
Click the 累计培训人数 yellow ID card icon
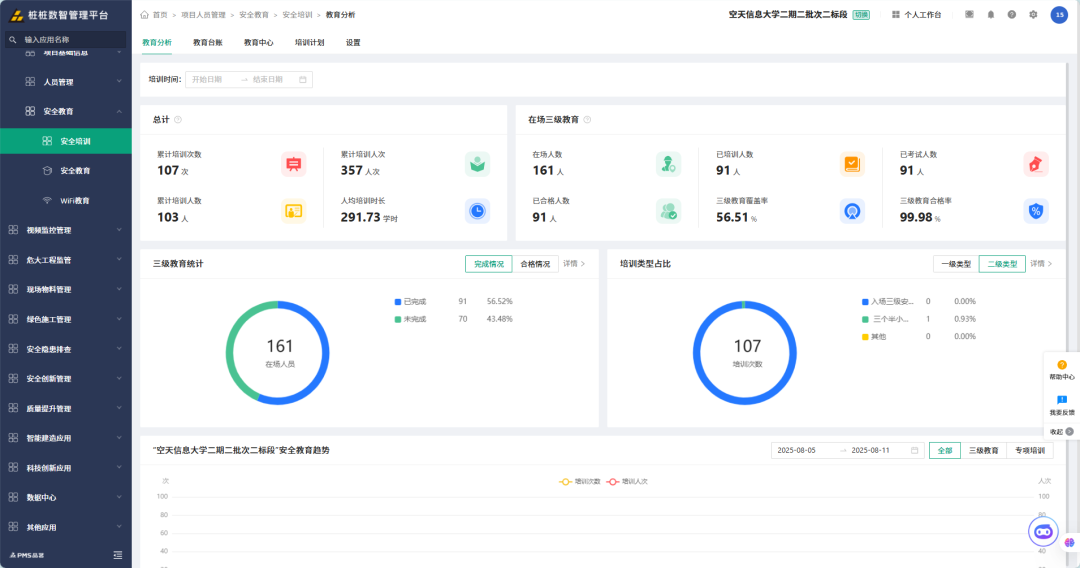point(293,211)
